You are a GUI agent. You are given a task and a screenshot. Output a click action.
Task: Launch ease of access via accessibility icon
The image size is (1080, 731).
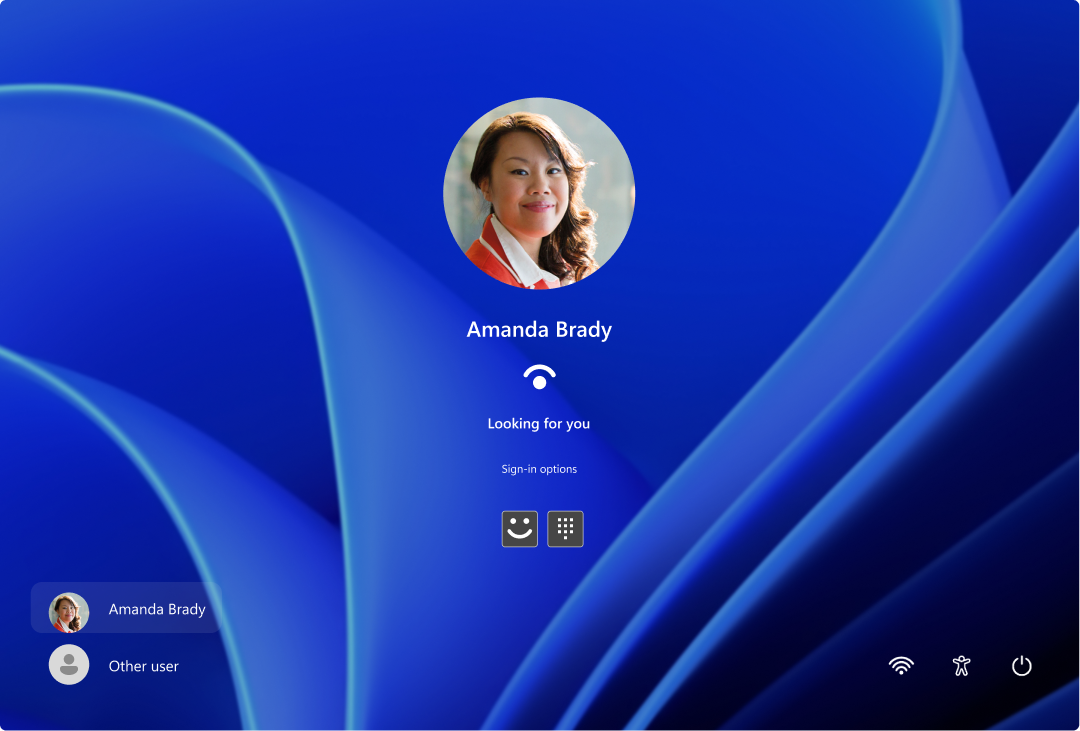(x=961, y=665)
